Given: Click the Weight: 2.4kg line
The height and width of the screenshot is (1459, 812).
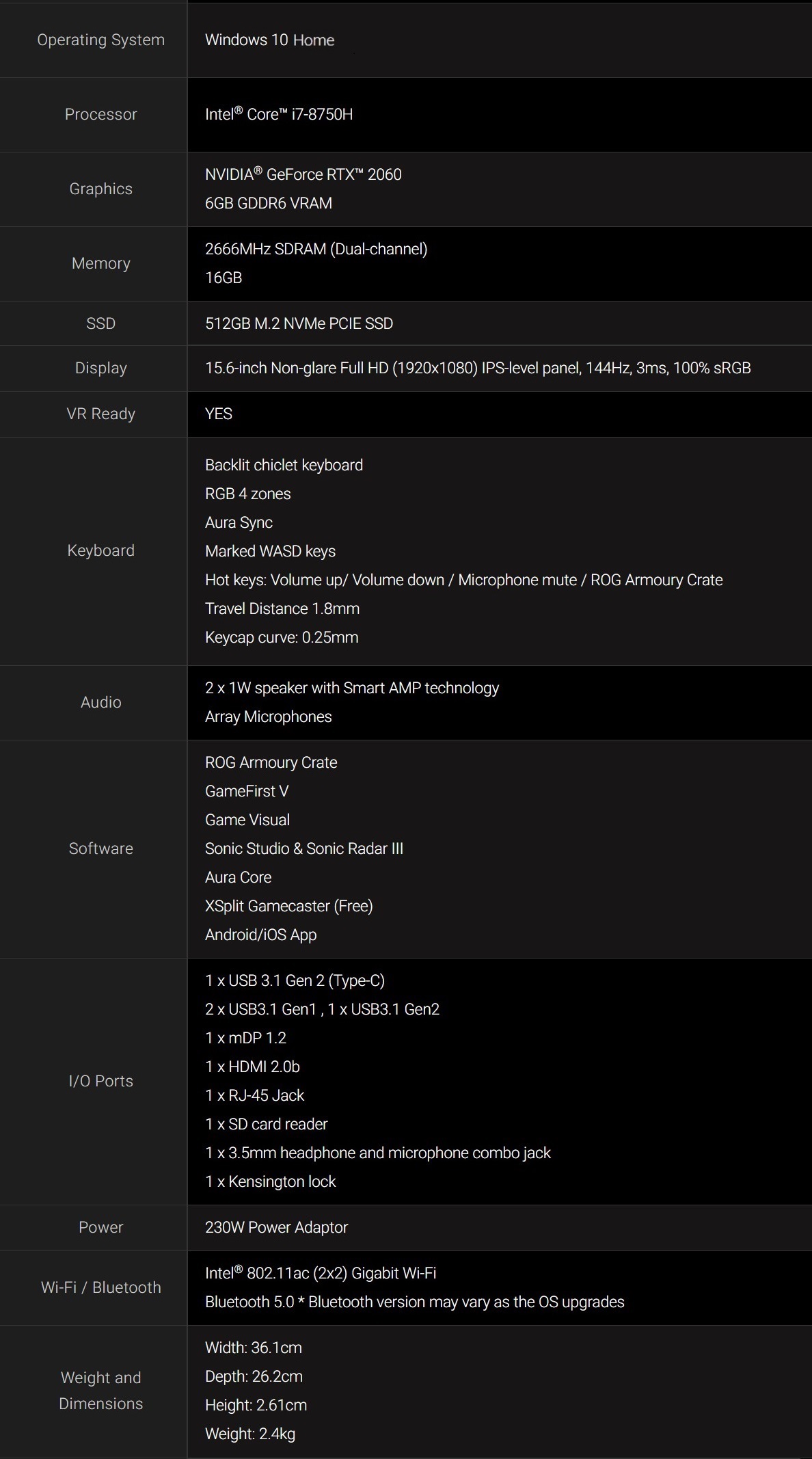Looking at the screenshot, I should (250, 1434).
